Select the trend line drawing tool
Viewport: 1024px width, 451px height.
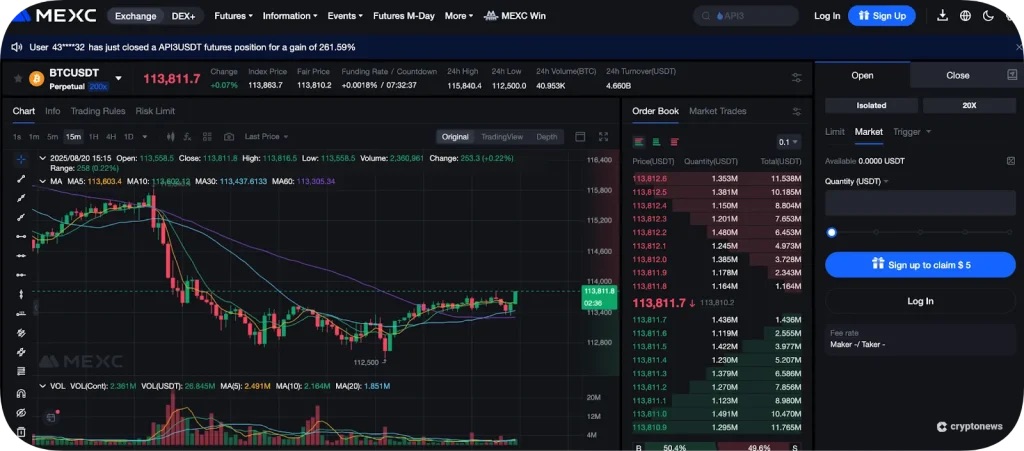21,178
